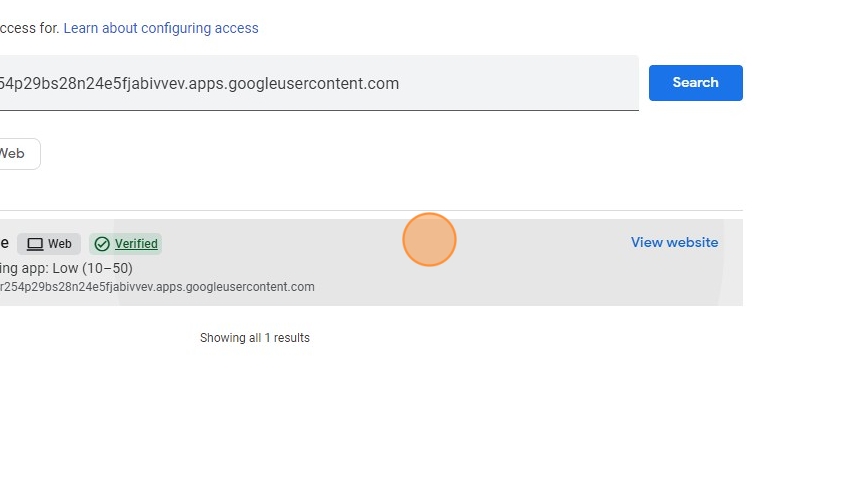Screen dimensions: 860x481
Task: Select the Web filter chip
Action: tap(14, 154)
